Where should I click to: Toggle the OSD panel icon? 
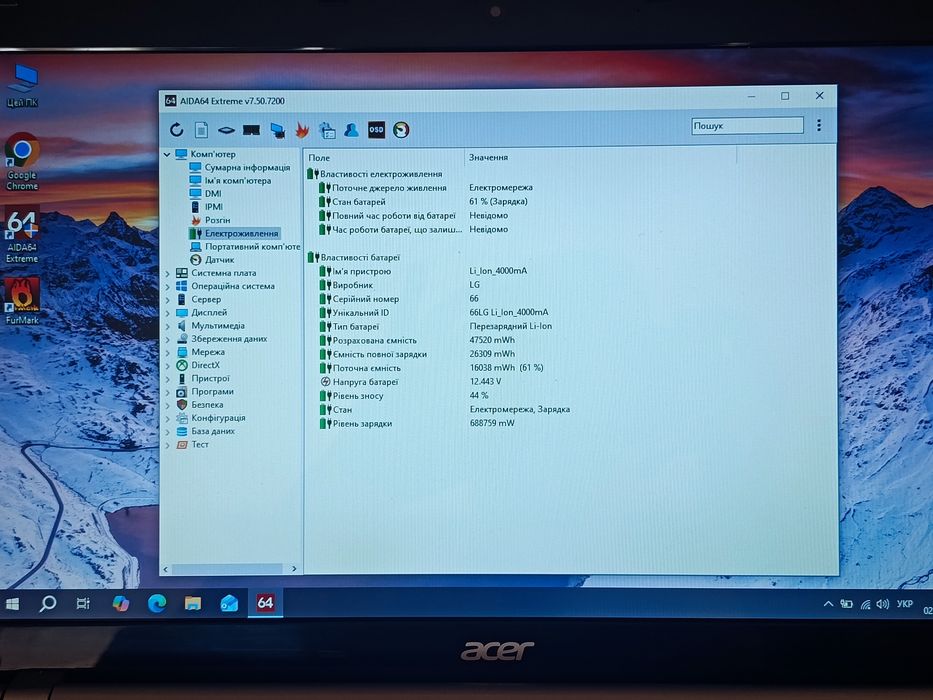pyautogui.click(x=376, y=130)
